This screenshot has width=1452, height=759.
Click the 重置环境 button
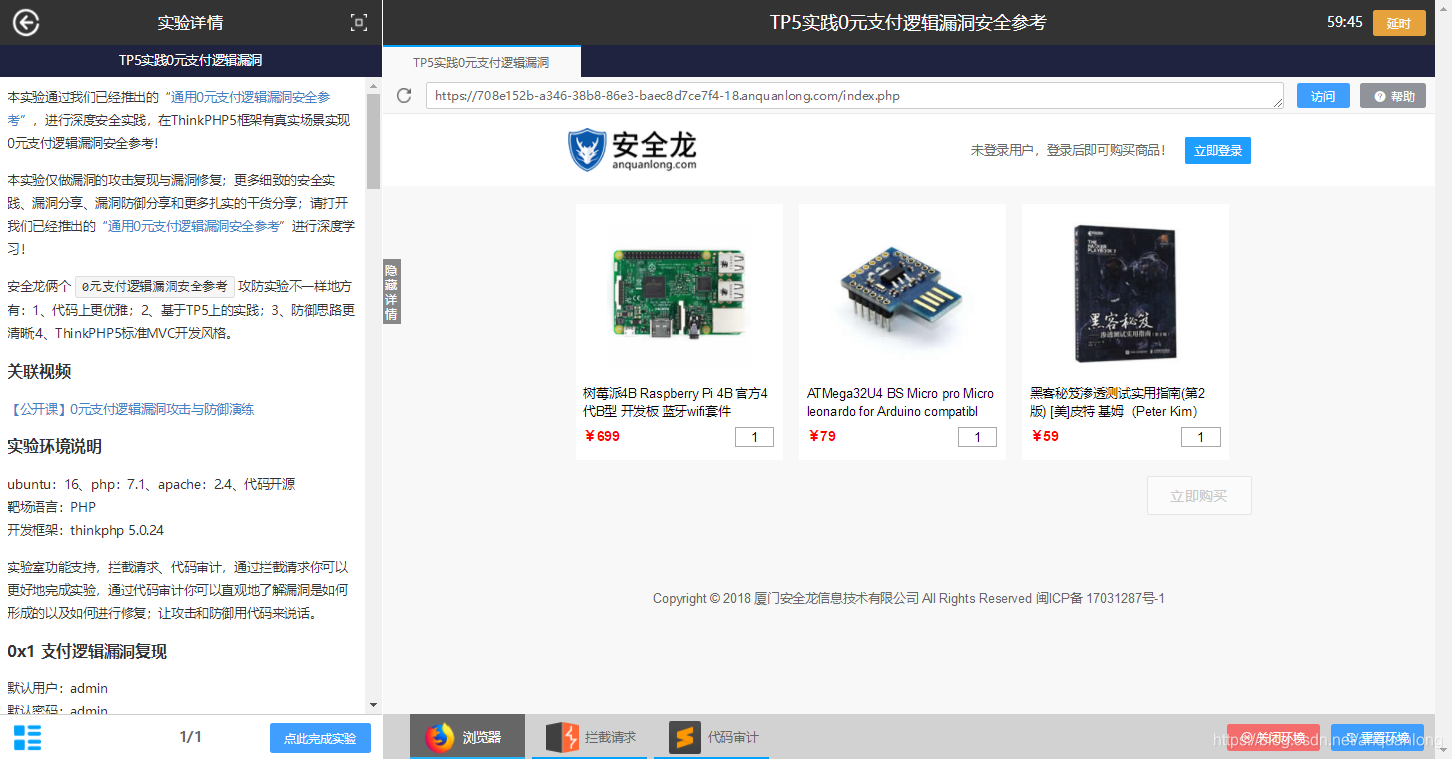[1377, 739]
